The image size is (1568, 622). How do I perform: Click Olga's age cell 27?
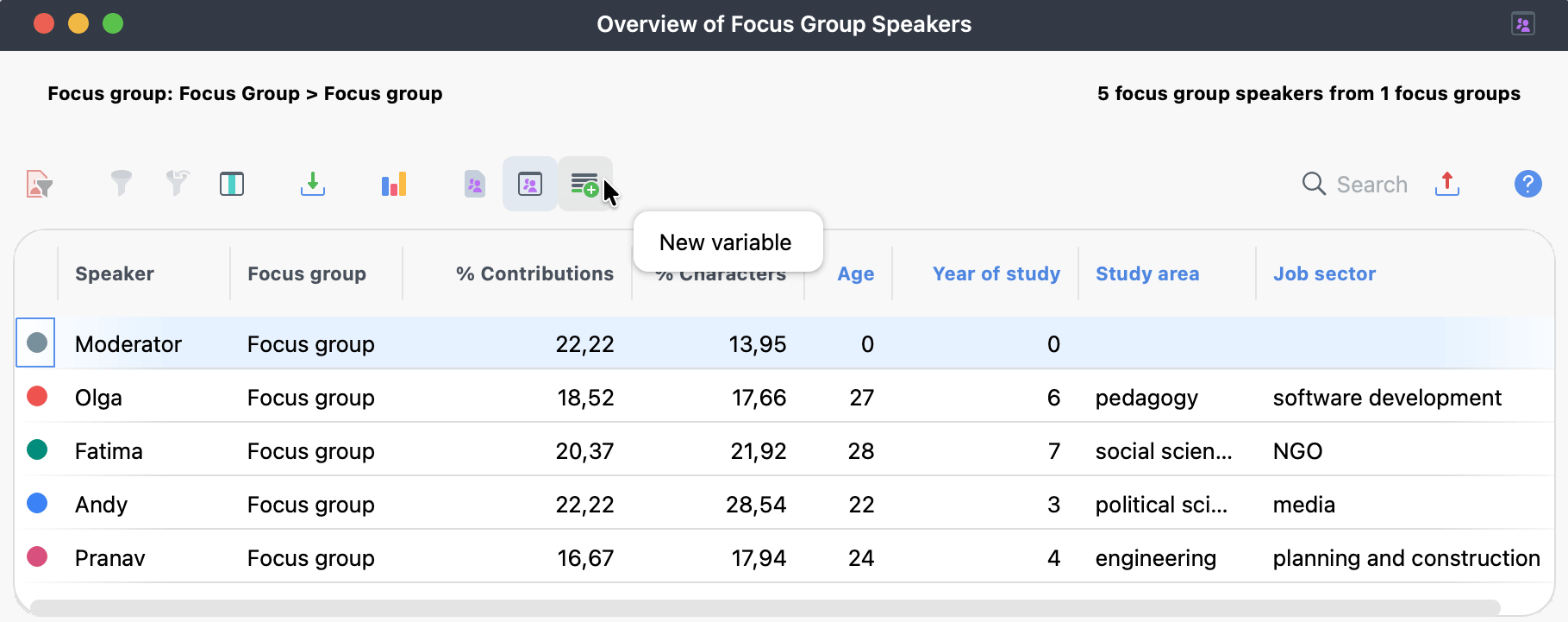click(x=862, y=398)
